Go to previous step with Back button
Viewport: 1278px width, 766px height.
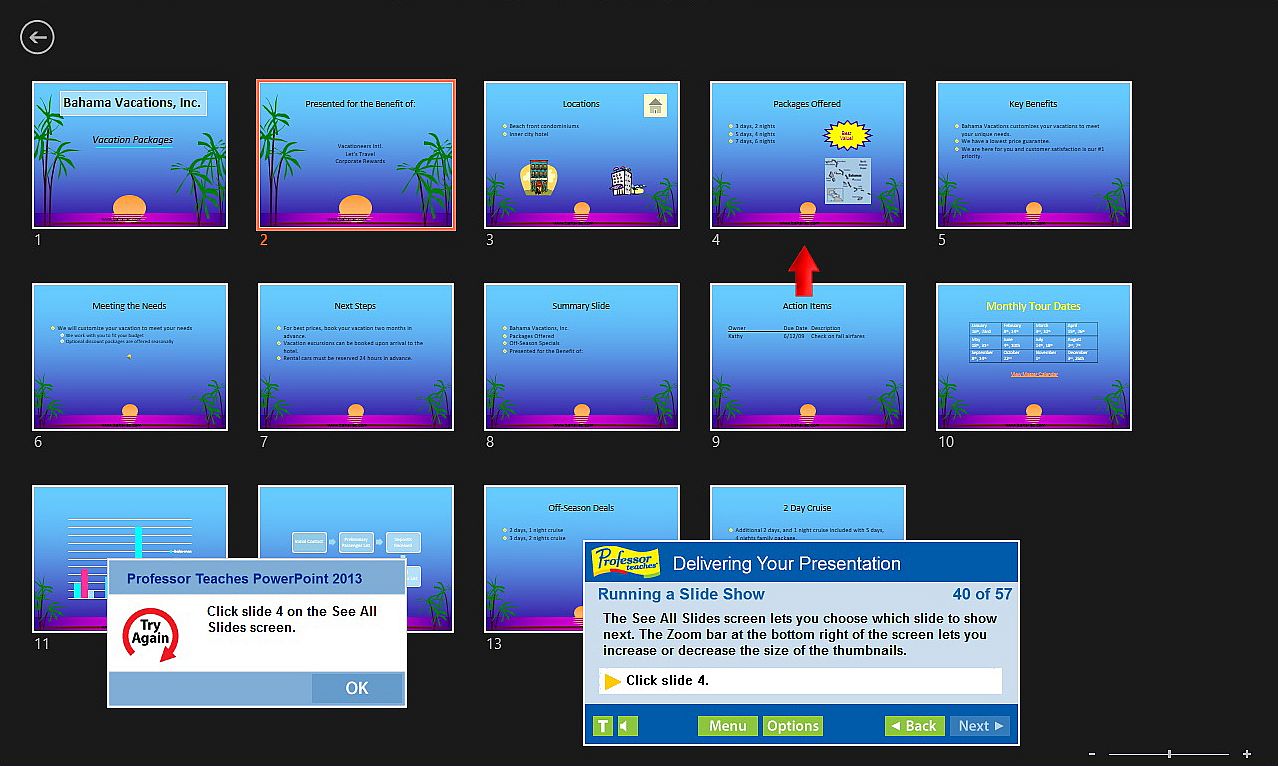(914, 726)
